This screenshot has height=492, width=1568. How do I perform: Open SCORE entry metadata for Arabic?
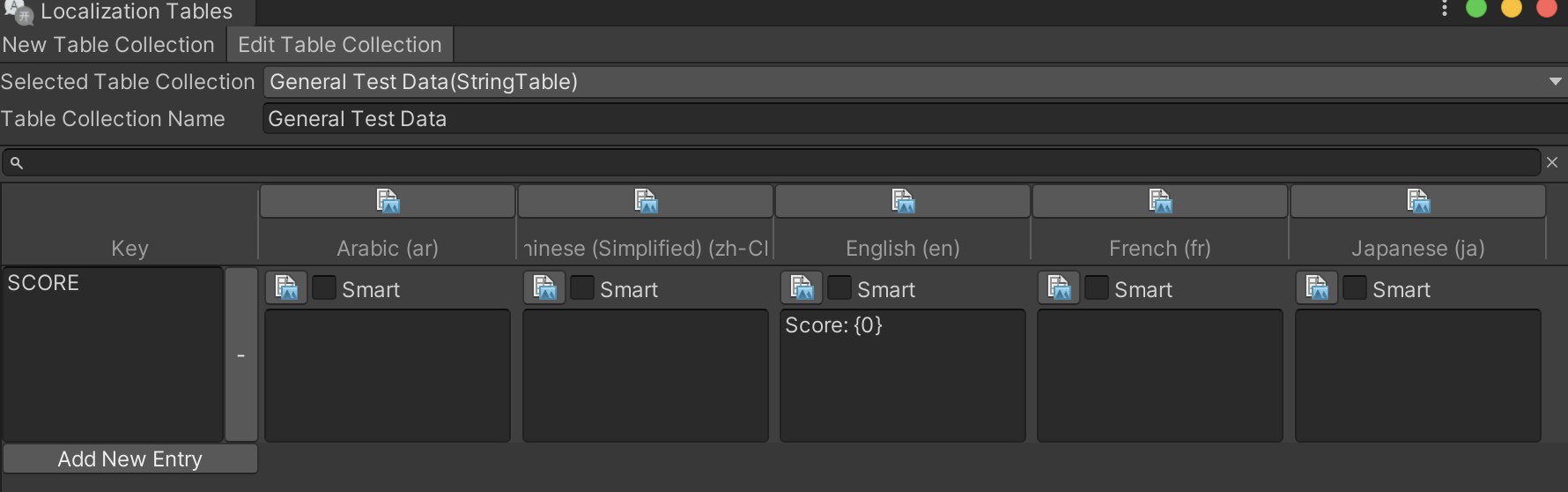[286, 288]
